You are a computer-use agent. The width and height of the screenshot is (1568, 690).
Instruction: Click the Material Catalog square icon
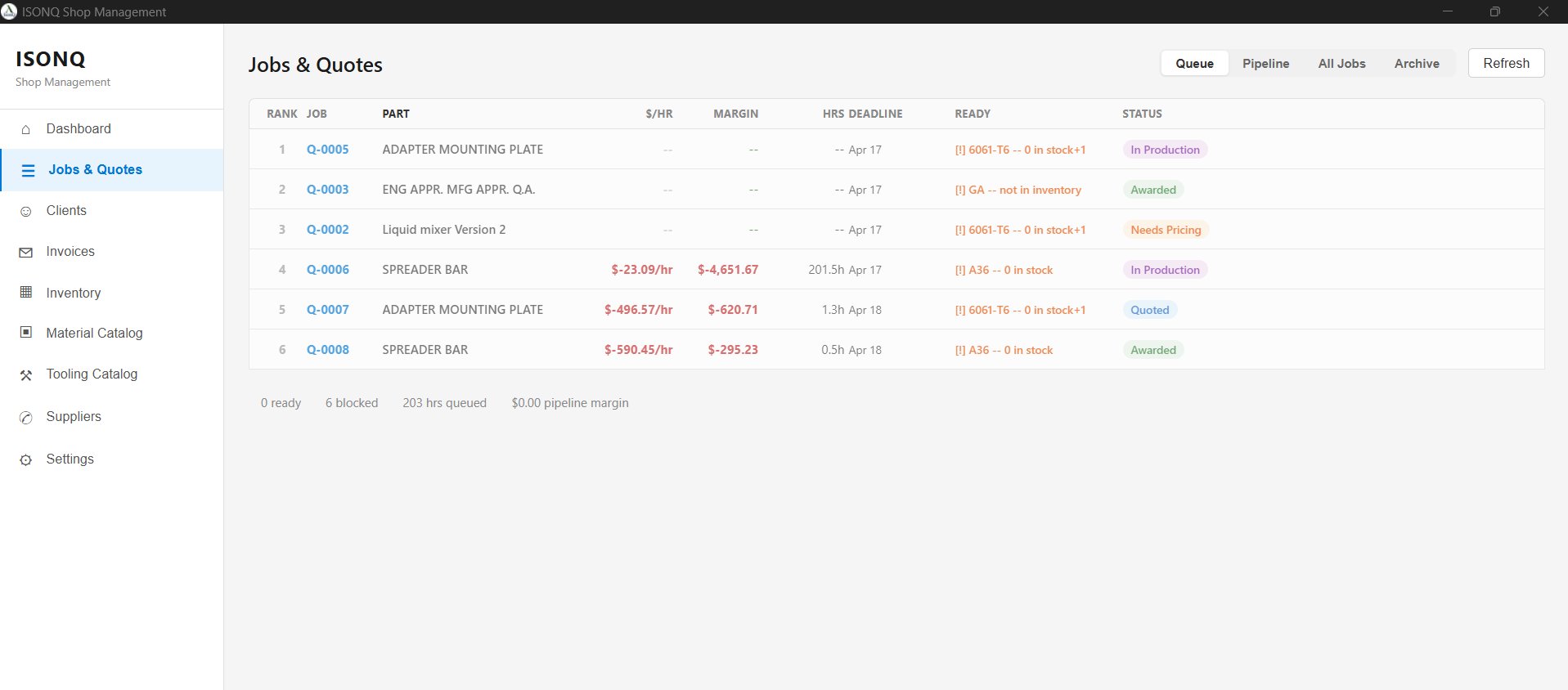point(26,333)
